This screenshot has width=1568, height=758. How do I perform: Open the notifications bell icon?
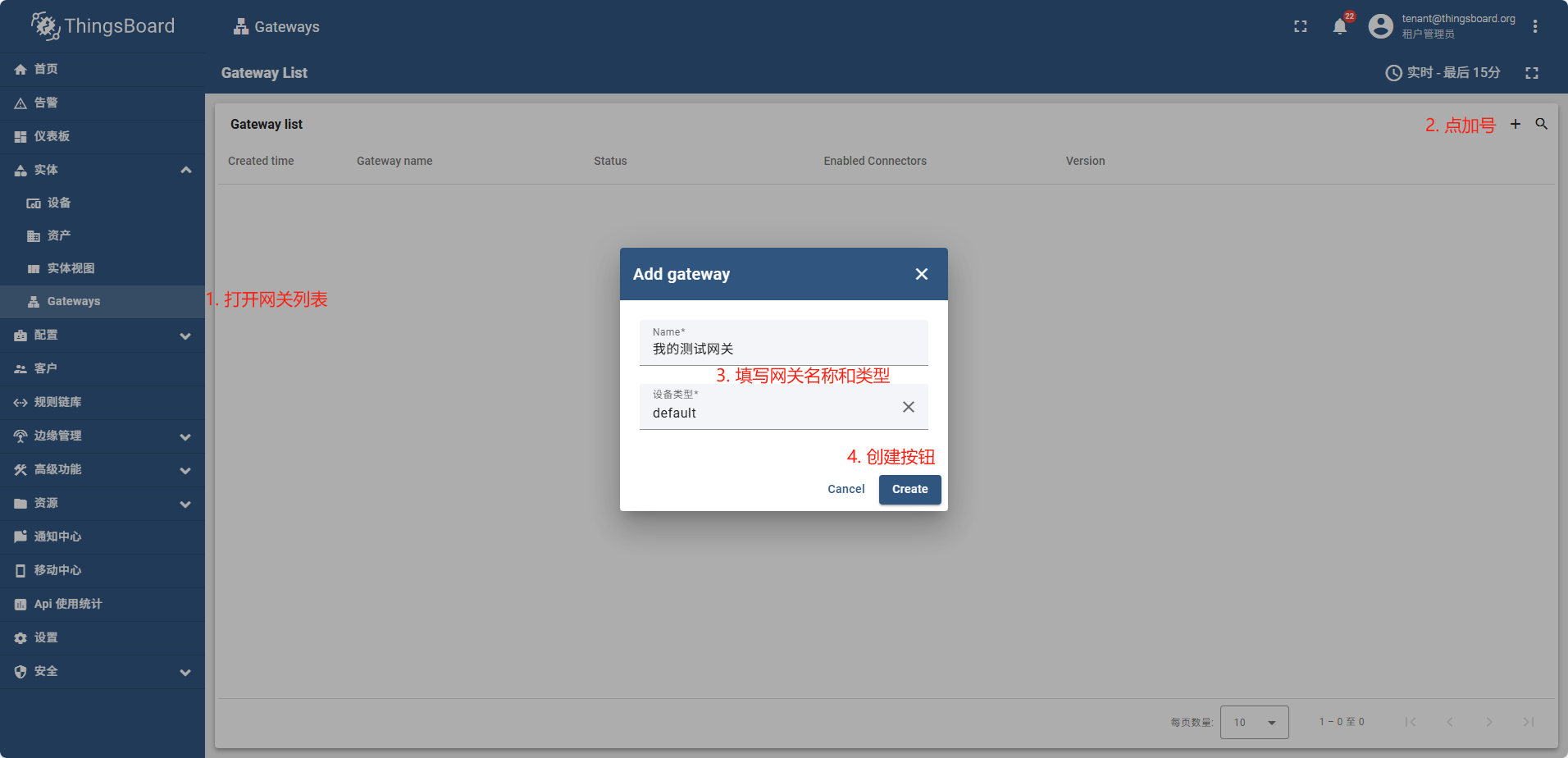coord(1339,27)
